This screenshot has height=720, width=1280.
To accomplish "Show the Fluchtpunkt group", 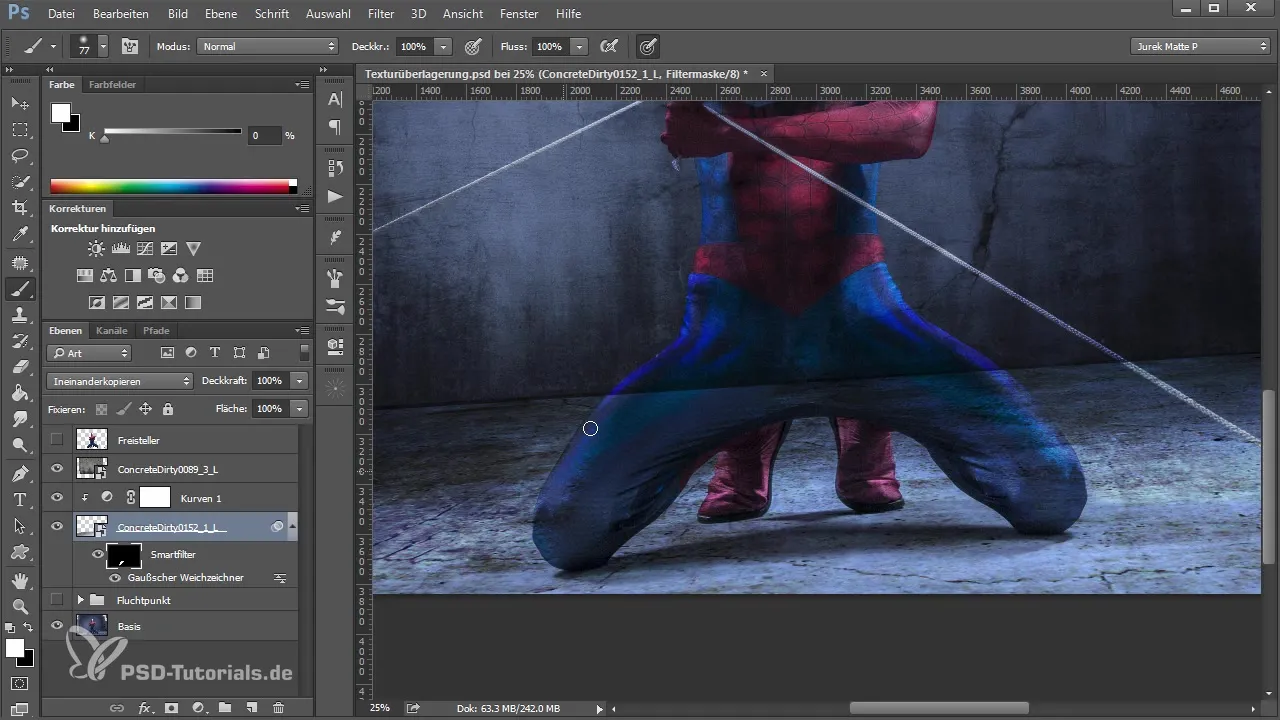I will pos(56,600).
